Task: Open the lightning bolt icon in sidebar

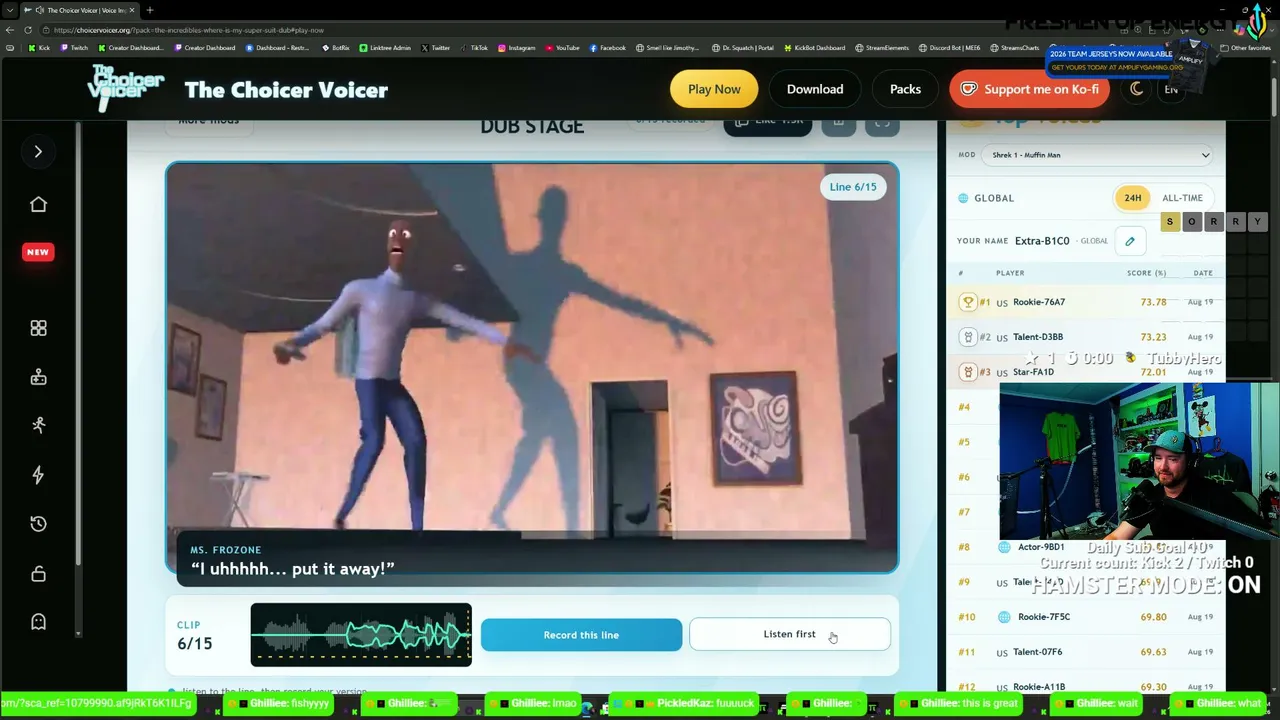Action: [x=38, y=475]
